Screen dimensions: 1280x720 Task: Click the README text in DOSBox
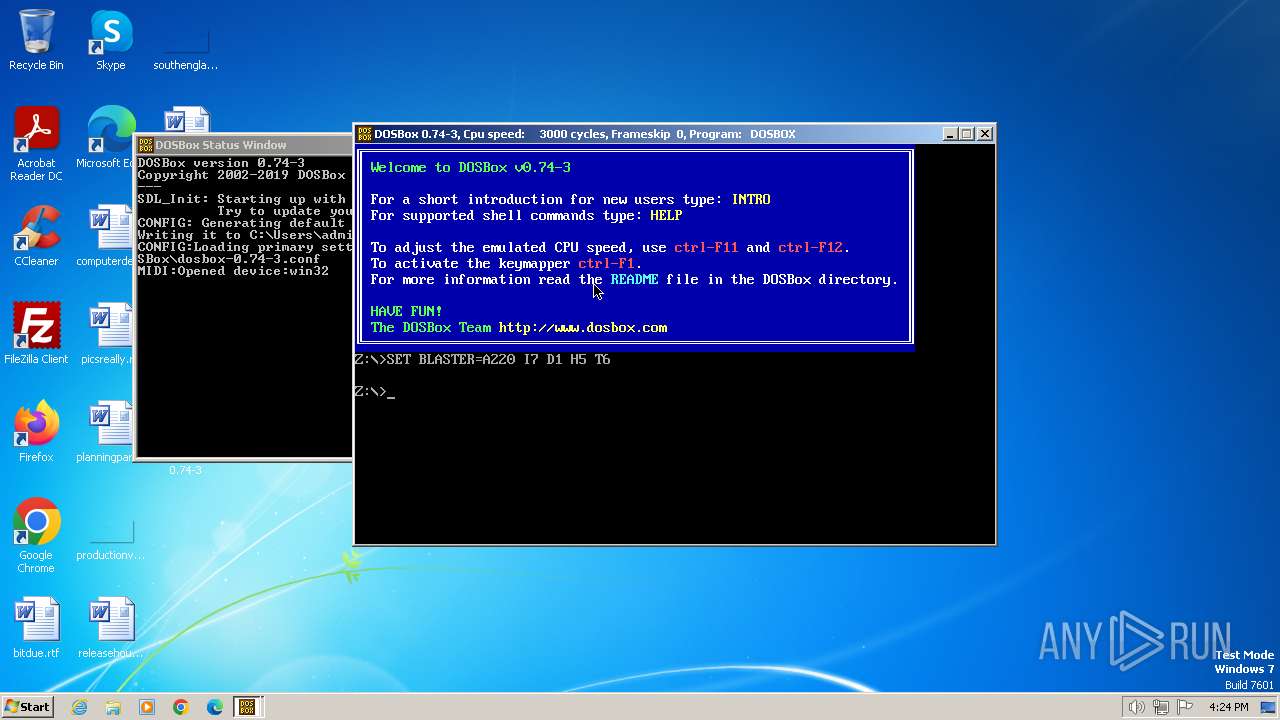coord(635,279)
